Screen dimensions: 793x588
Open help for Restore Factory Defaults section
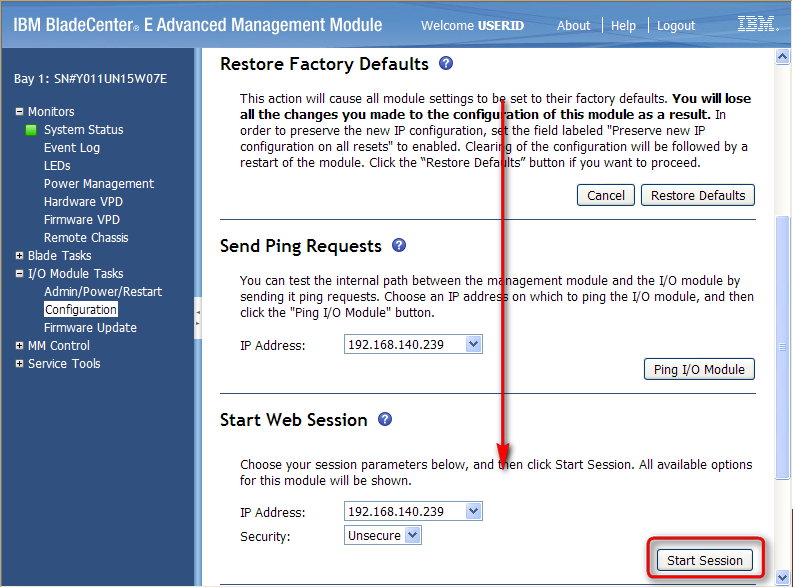tap(446, 64)
